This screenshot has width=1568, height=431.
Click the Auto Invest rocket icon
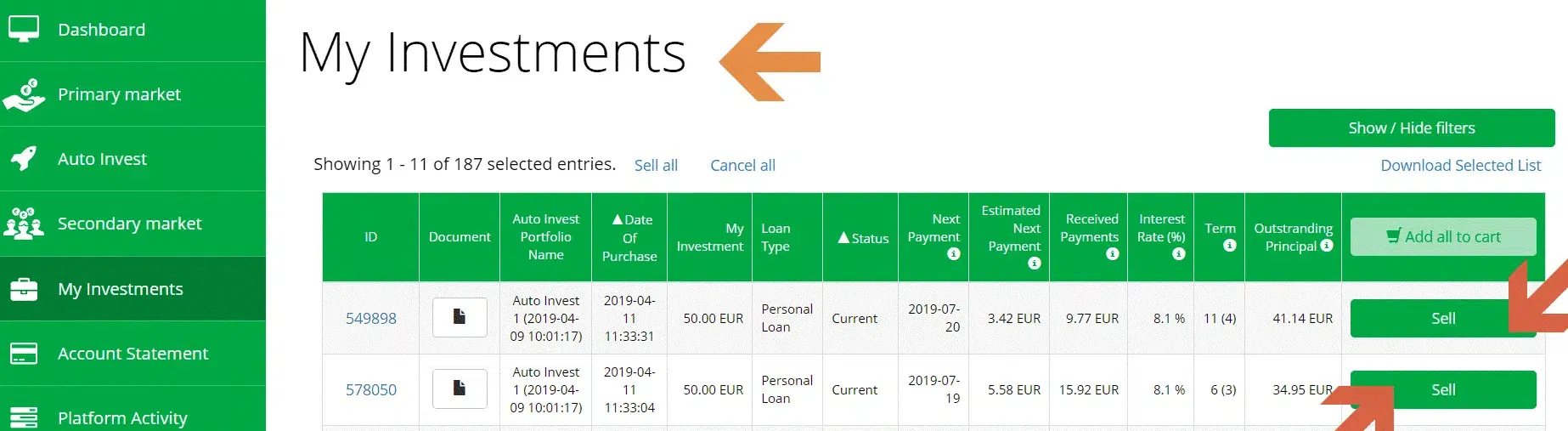tap(24, 158)
